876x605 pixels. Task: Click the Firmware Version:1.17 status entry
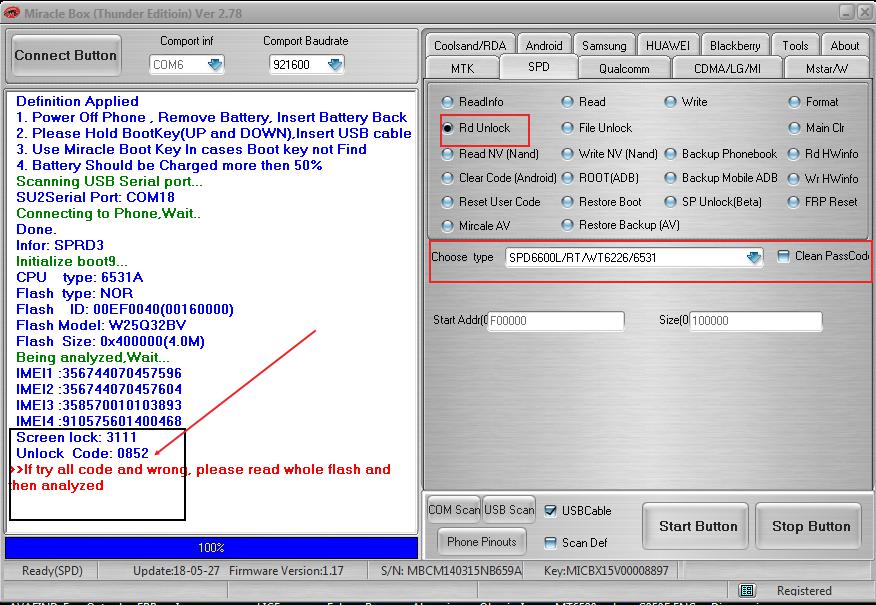point(286,571)
